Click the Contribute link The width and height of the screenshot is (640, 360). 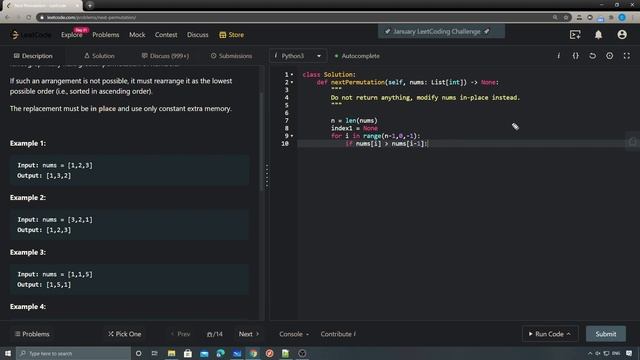[x=338, y=334]
